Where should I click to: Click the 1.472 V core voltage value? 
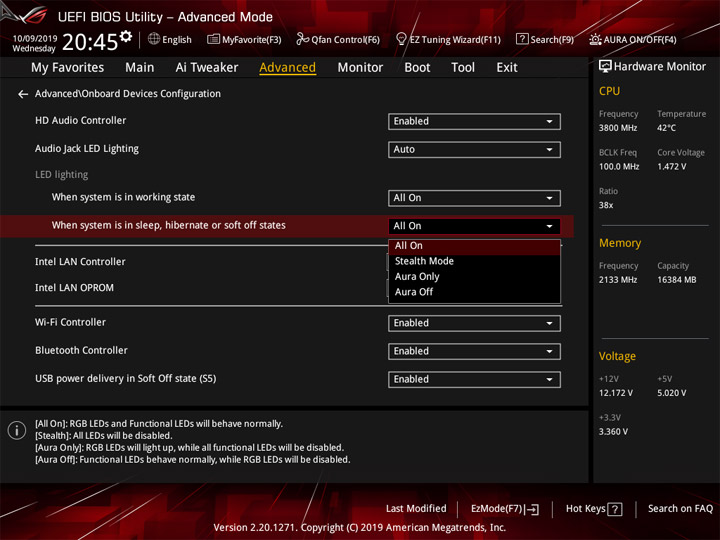point(671,167)
